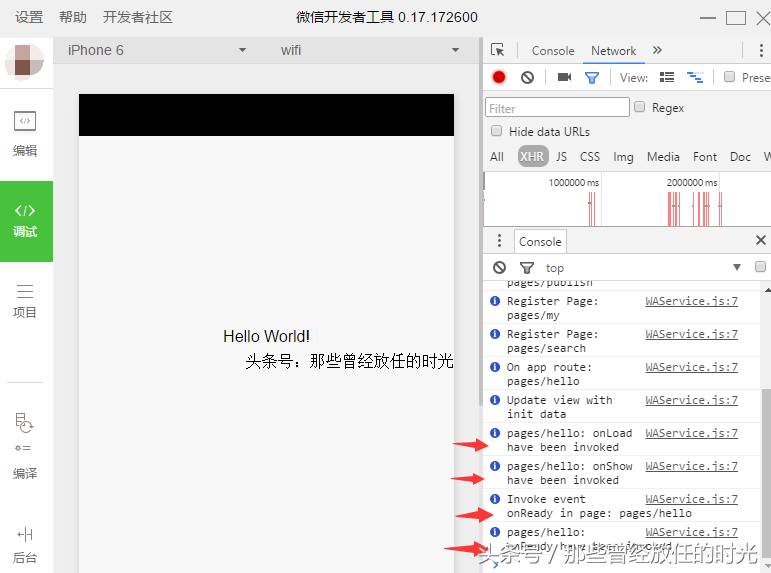This screenshot has width=771, height=573.
Task: Open devtools three-dot options menu
Action: (761, 50)
